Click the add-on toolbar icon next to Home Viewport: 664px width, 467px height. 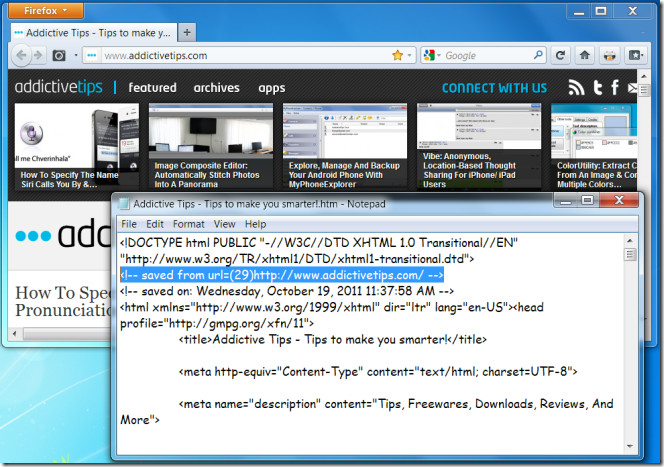[610, 55]
